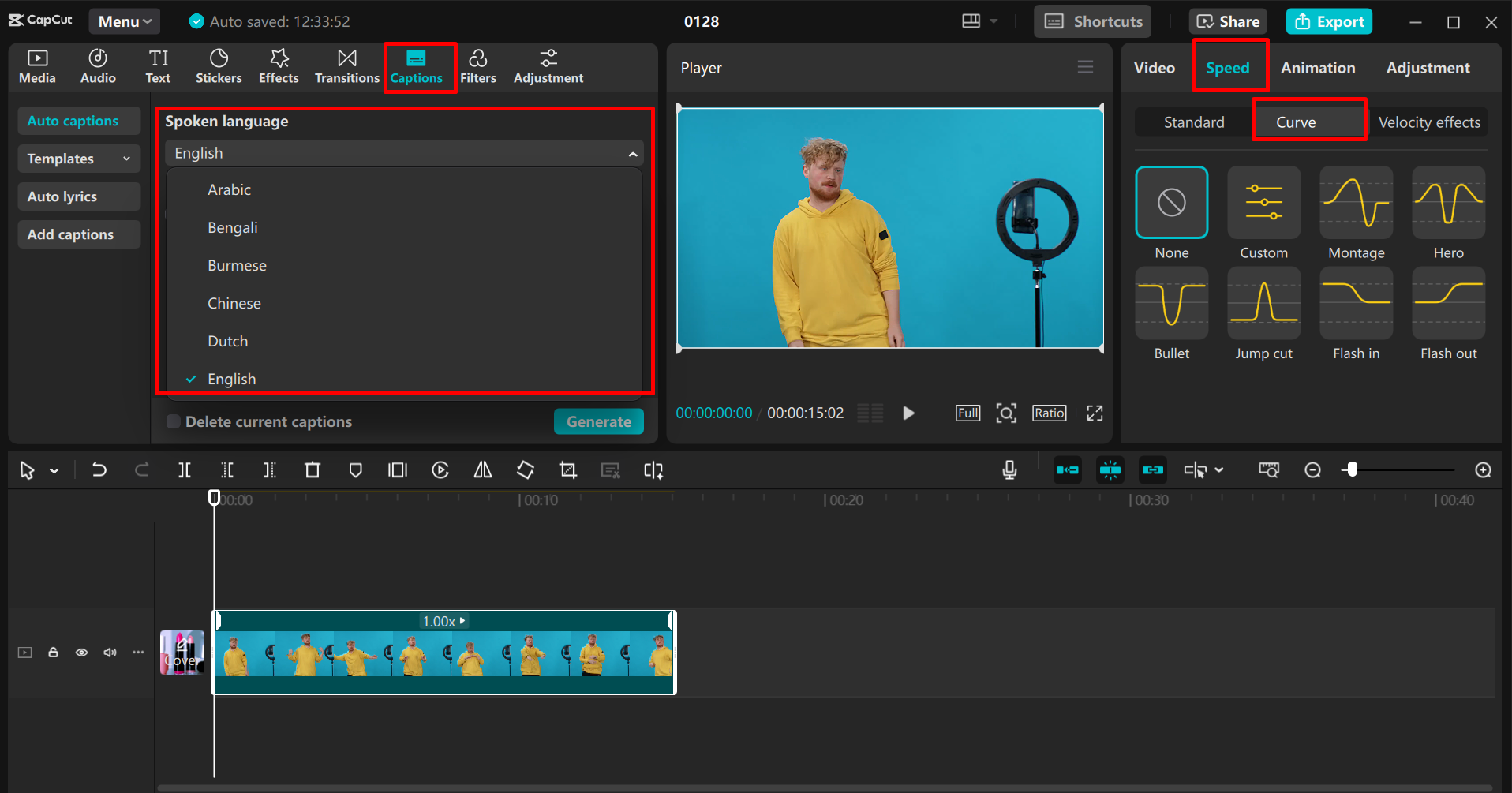Collapse the Spoken language dropdown
The width and height of the screenshot is (1512, 793).
[632, 154]
